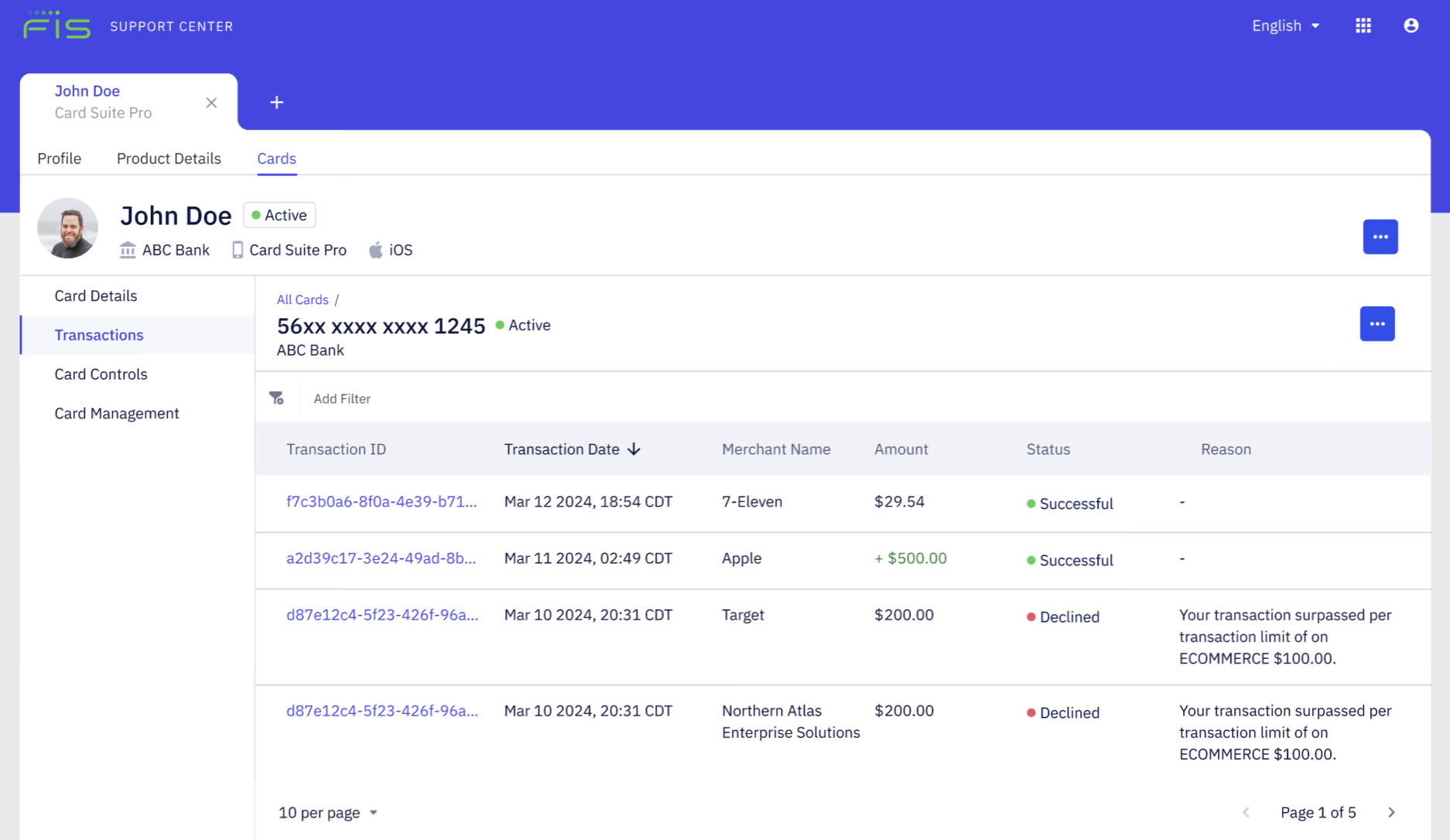Screen dimensions: 1450x840
Task: Open the English language dropdown
Action: pos(1284,25)
